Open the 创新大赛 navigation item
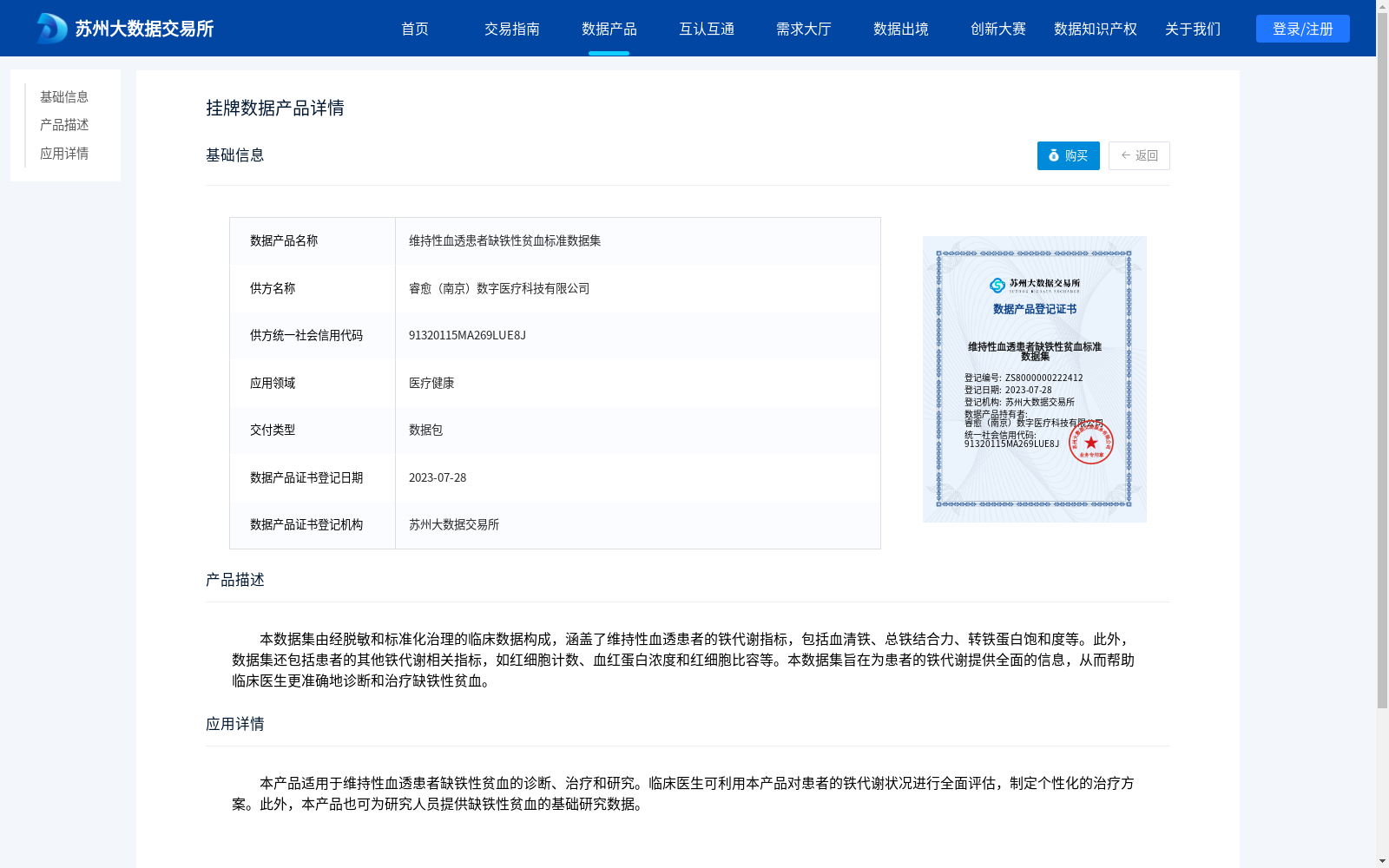Image resolution: width=1389 pixels, height=868 pixels. point(998,29)
